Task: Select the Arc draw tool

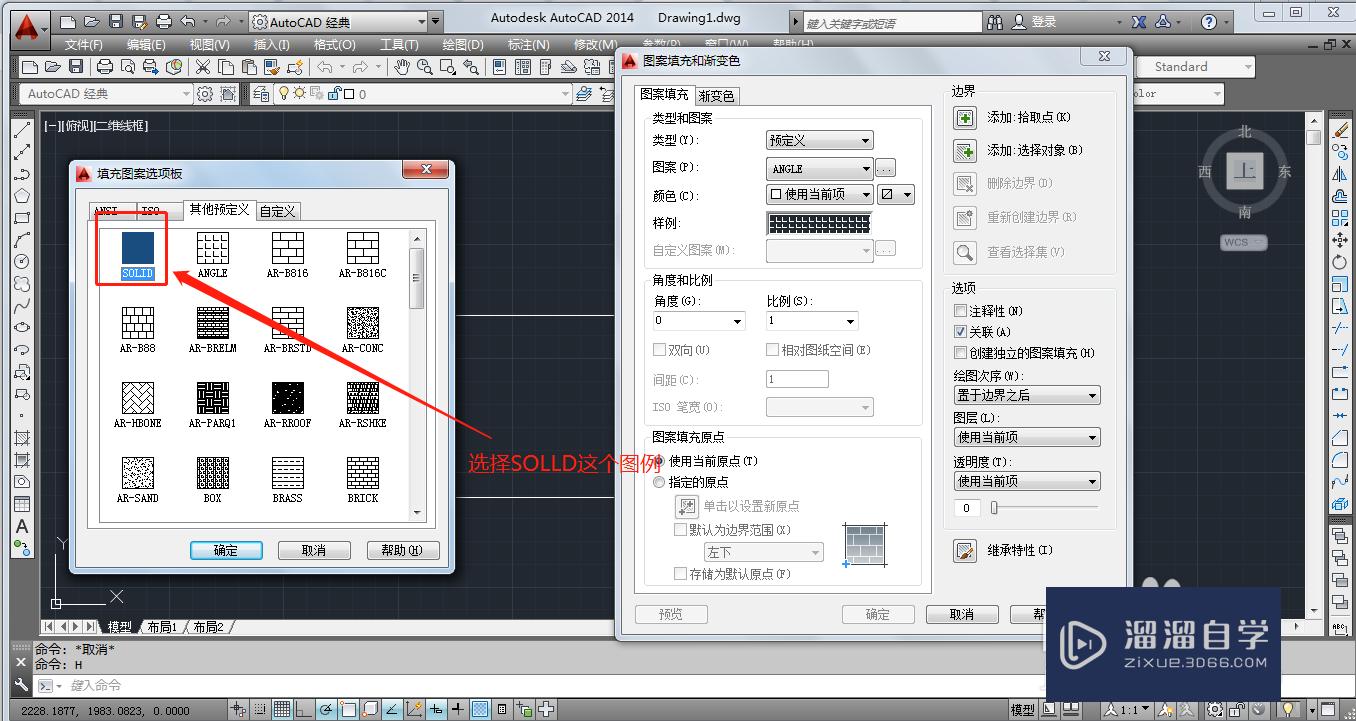Action: 21,240
